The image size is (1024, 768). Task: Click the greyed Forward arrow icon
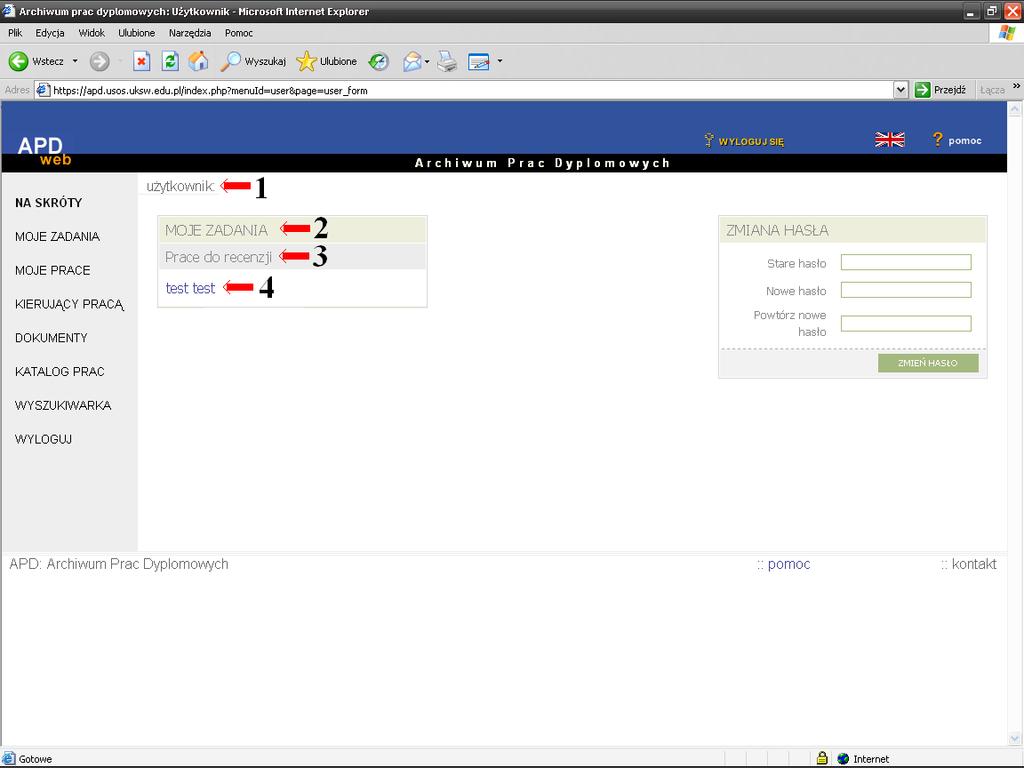[x=99, y=61]
